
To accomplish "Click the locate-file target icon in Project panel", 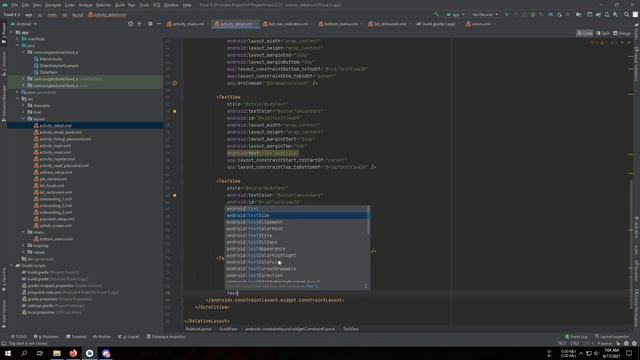I will (x=130, y=24).
